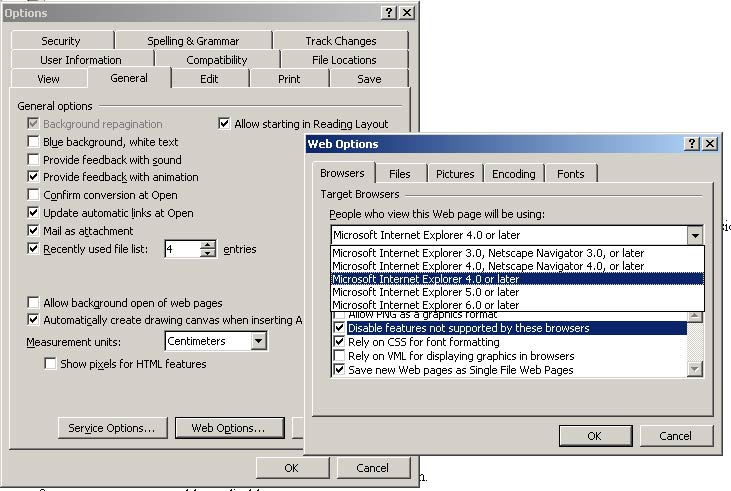
Task: Open the Measurement units dropdown
Action: tap(258, 341)
